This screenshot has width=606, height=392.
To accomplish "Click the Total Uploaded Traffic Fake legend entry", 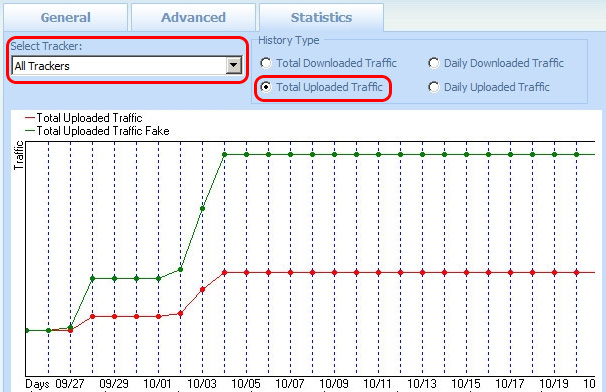I will pyautogui.click(x=97, y=131).
